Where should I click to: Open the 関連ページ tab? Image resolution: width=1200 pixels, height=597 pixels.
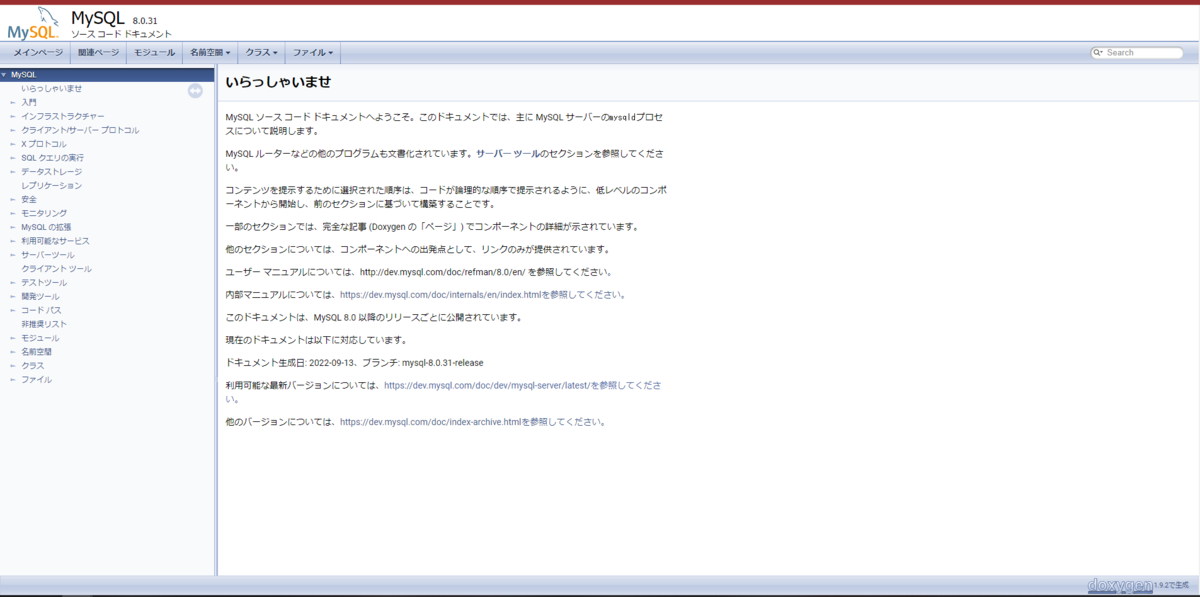point(98,52)
